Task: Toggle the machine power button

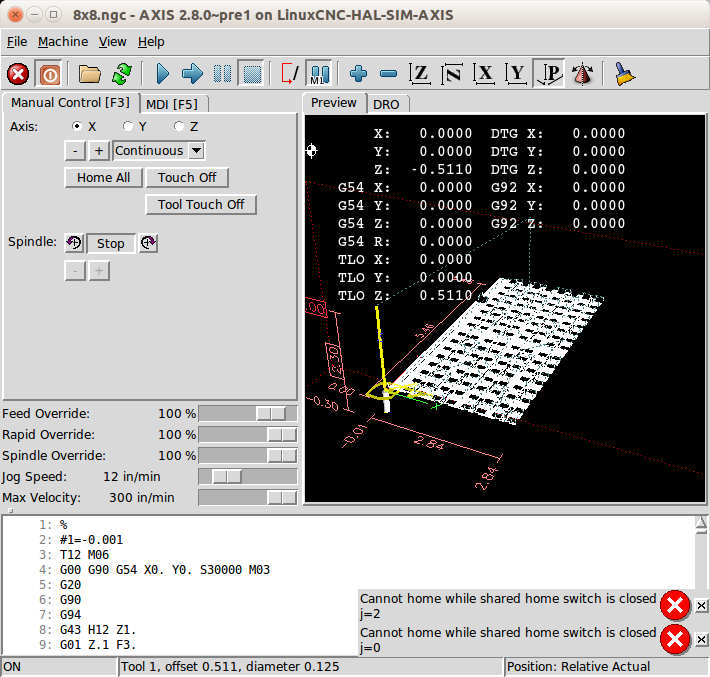Action: click(x=50, y=74)
